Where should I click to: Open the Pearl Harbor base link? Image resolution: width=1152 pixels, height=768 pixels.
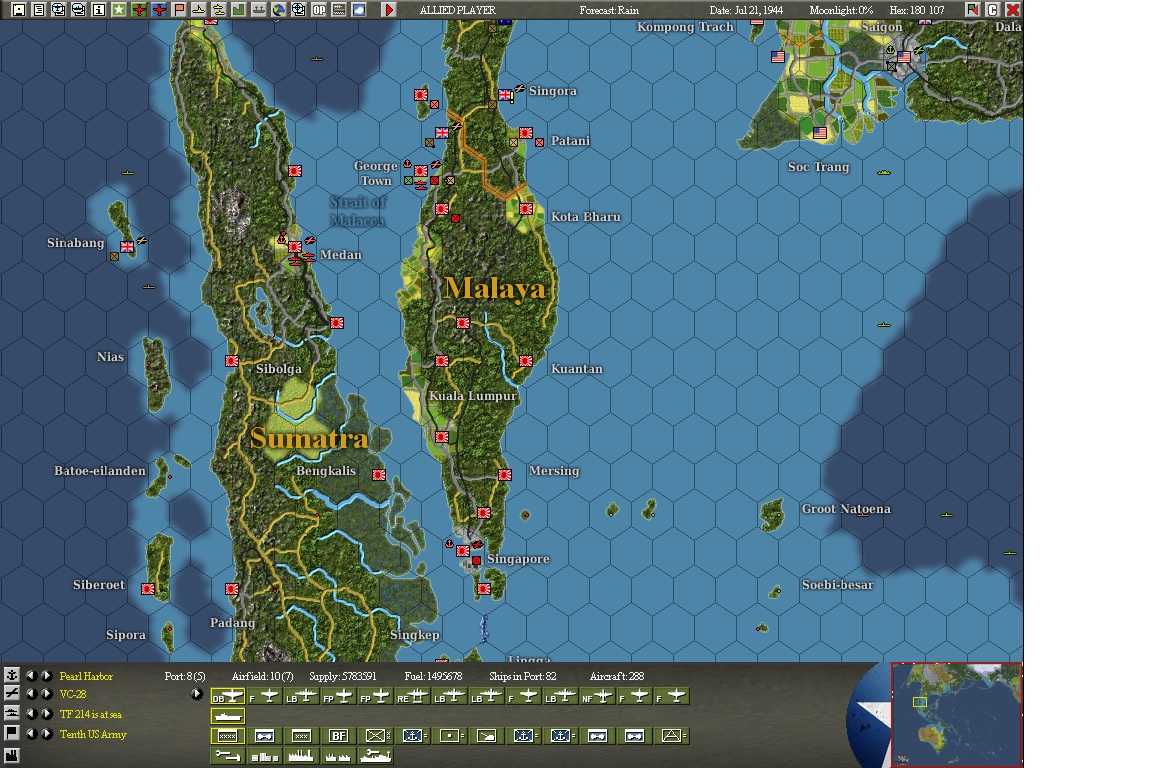pos(86,676)
